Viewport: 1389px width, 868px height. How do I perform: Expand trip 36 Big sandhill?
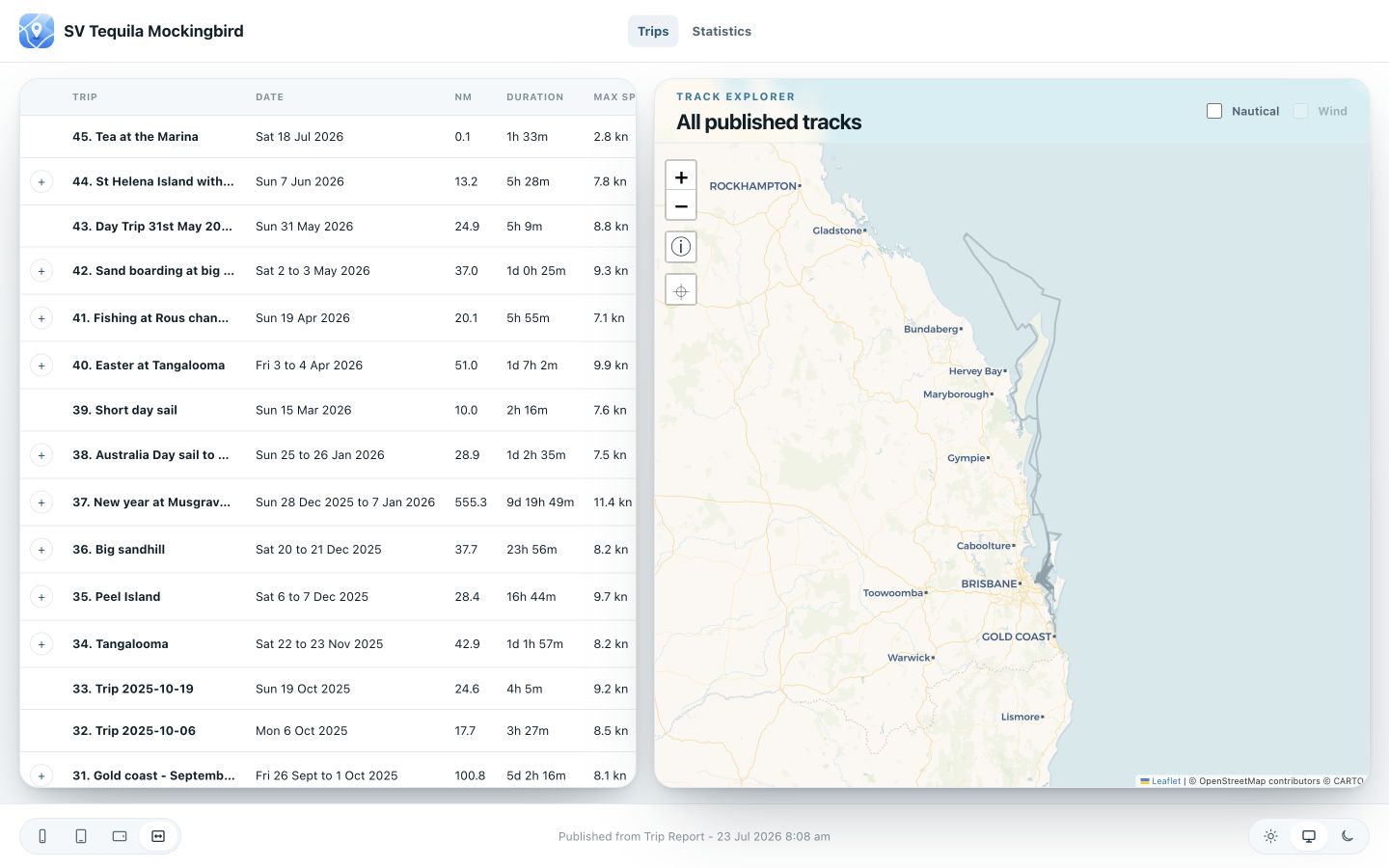point(41,550)
